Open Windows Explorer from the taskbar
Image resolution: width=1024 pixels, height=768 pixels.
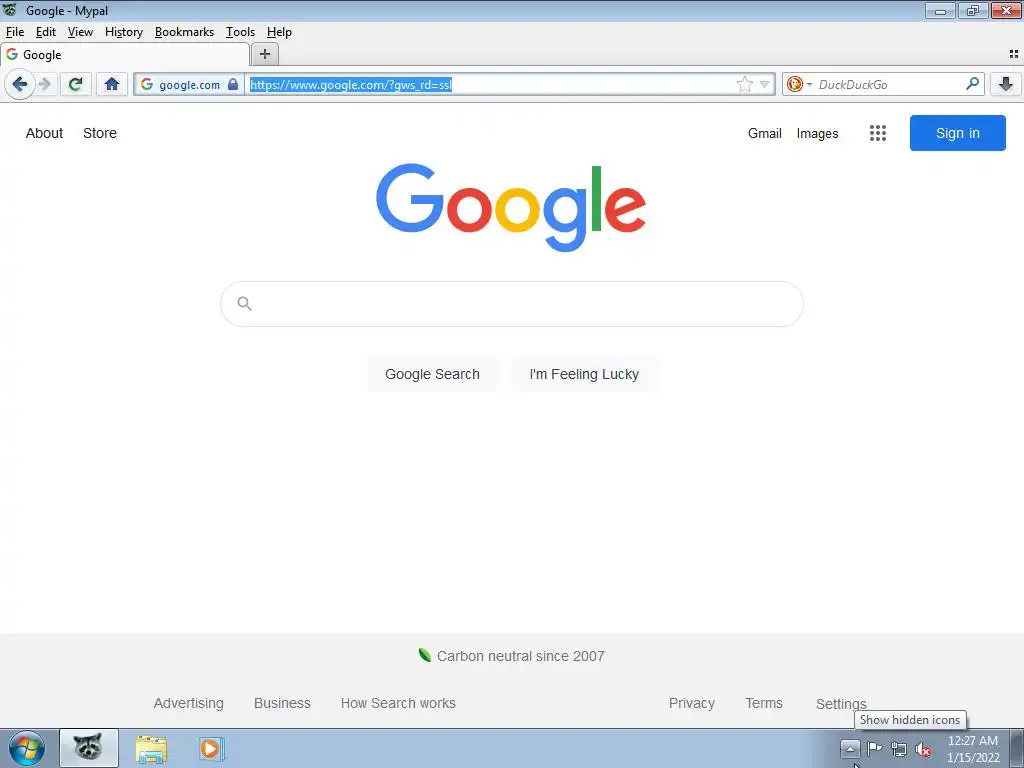coord(151,749)
